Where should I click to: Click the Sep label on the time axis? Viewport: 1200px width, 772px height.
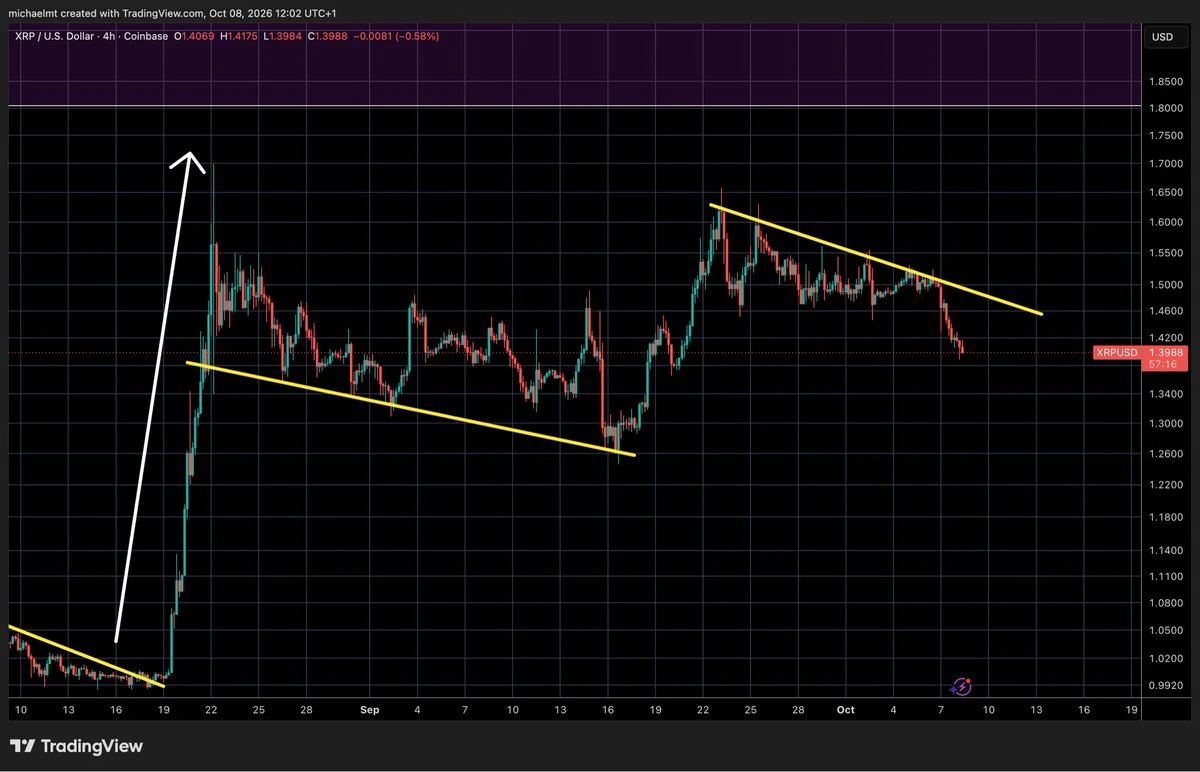pos(369,709)
